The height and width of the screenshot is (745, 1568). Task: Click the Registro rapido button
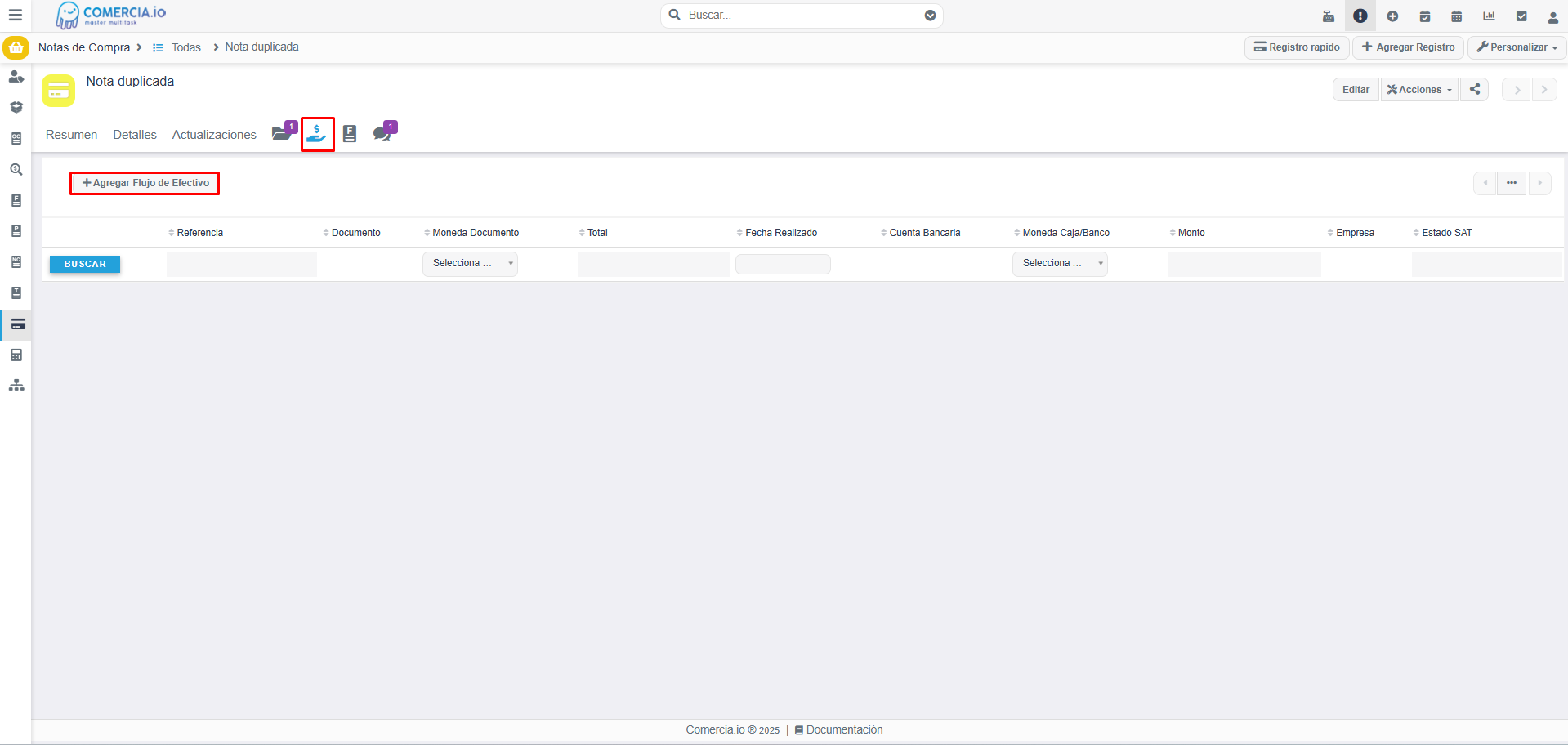point(1297,47)
